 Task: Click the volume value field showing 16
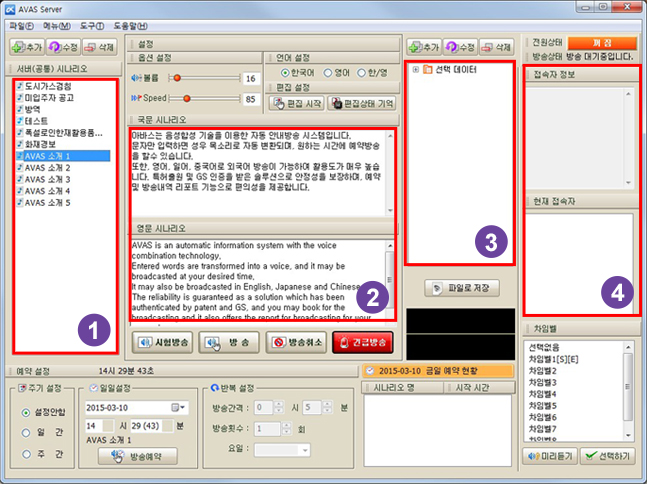(x=251, y=78)
